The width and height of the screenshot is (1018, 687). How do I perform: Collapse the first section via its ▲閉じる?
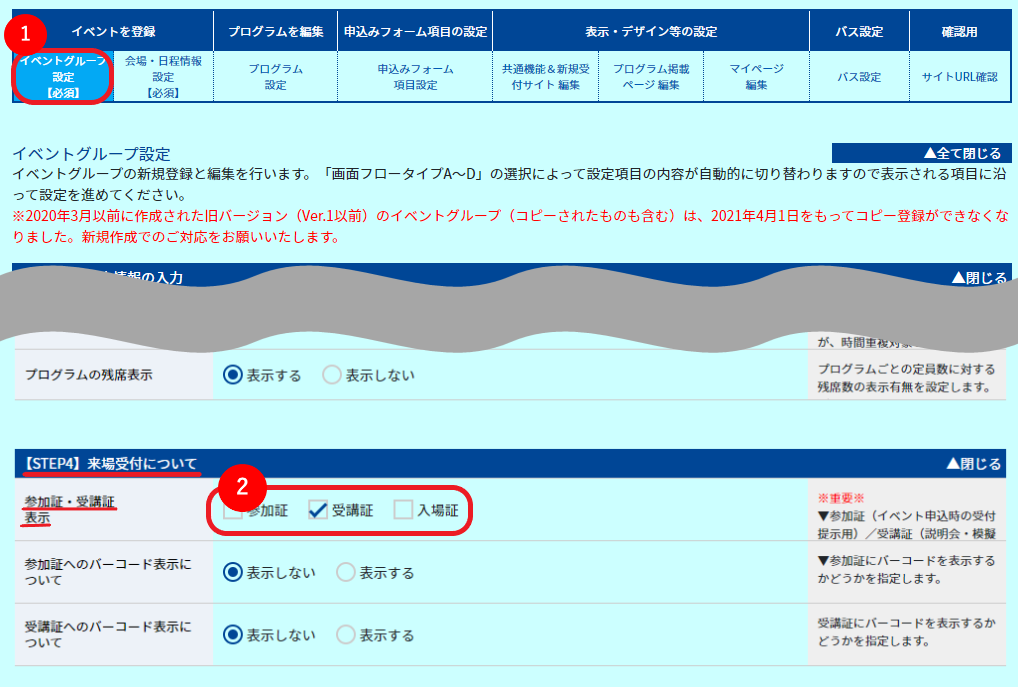[978, 278]
